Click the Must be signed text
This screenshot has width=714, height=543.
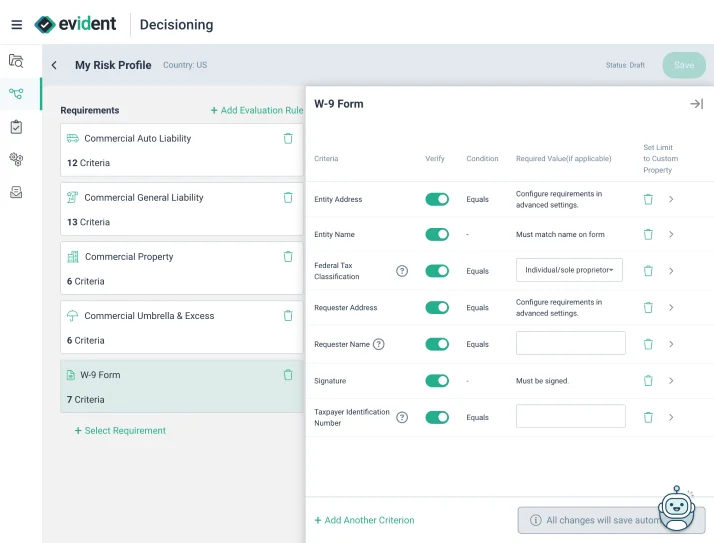point(542,381)
